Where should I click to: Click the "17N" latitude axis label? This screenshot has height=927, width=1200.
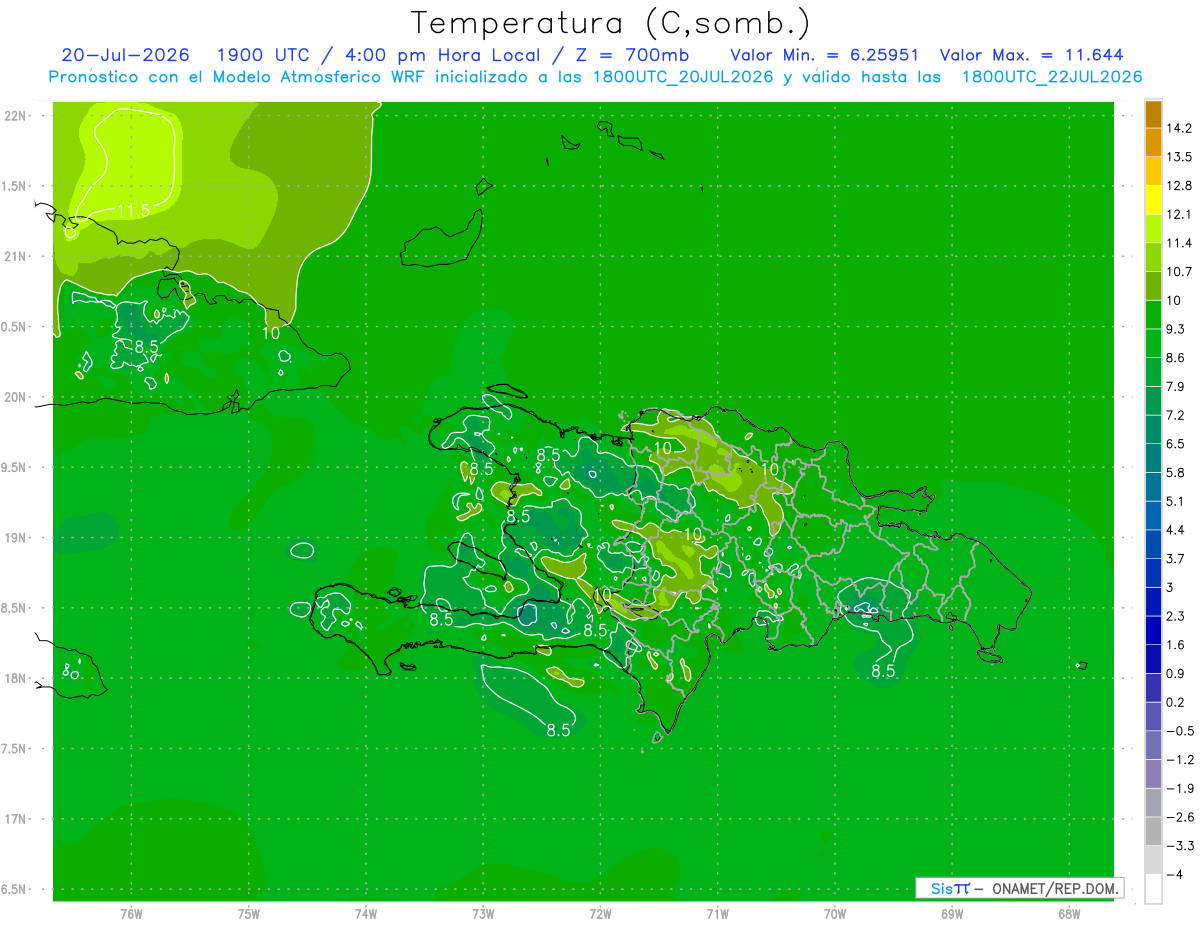(17, 819)
